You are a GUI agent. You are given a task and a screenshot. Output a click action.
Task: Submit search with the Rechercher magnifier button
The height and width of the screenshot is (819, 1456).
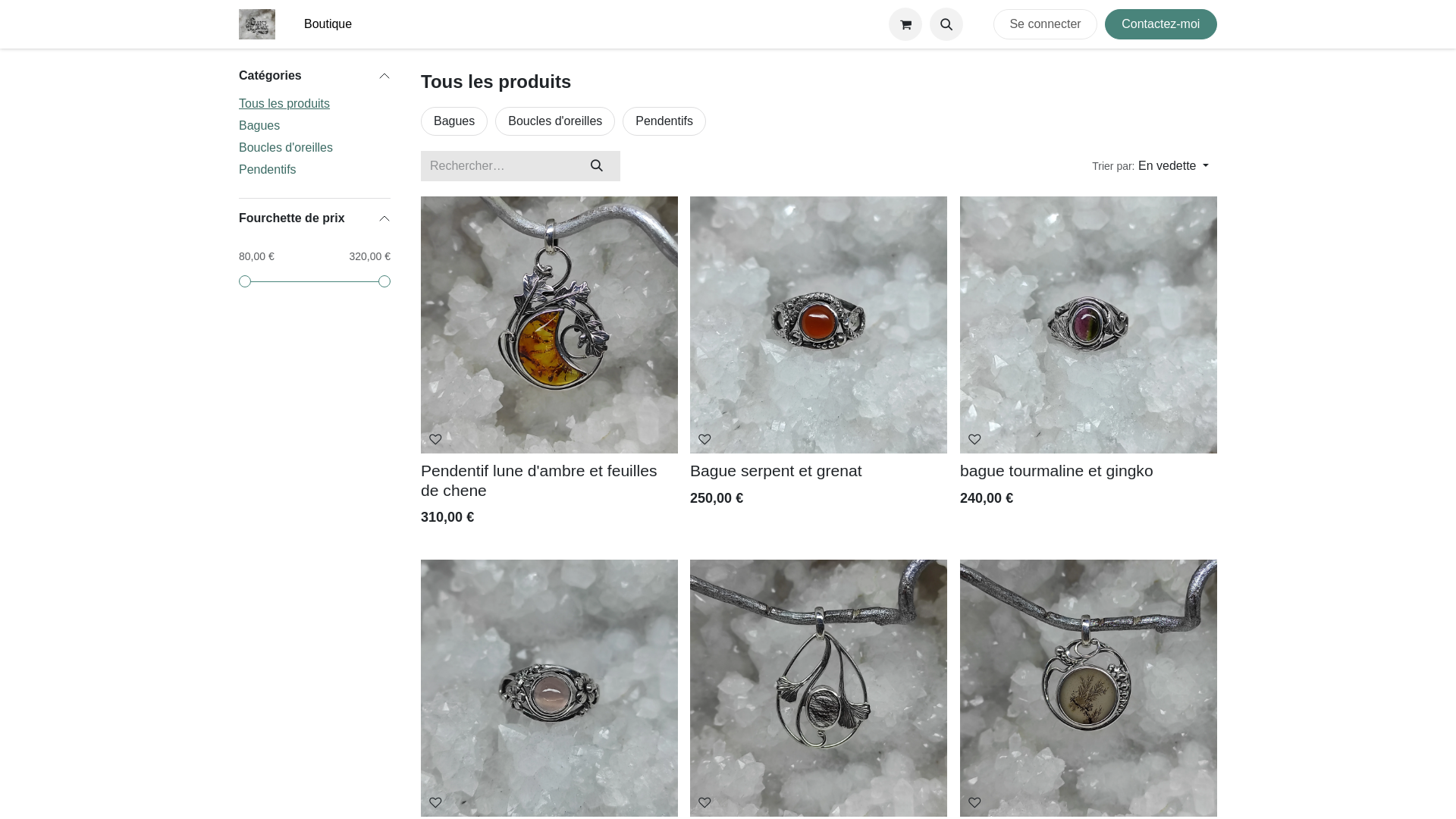(x=597, y=166)
